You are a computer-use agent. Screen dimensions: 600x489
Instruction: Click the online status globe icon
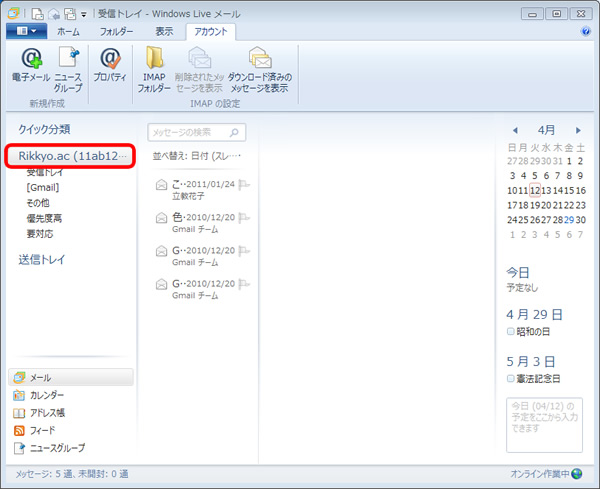(577, 474)
